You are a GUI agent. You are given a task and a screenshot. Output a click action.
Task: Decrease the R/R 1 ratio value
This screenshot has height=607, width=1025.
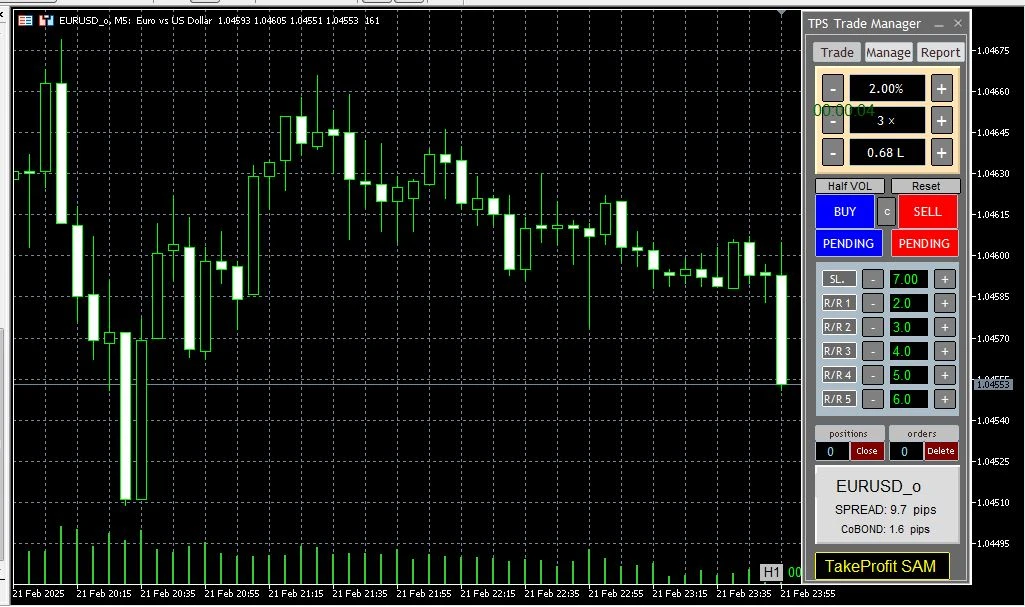[x=873, y=303]
